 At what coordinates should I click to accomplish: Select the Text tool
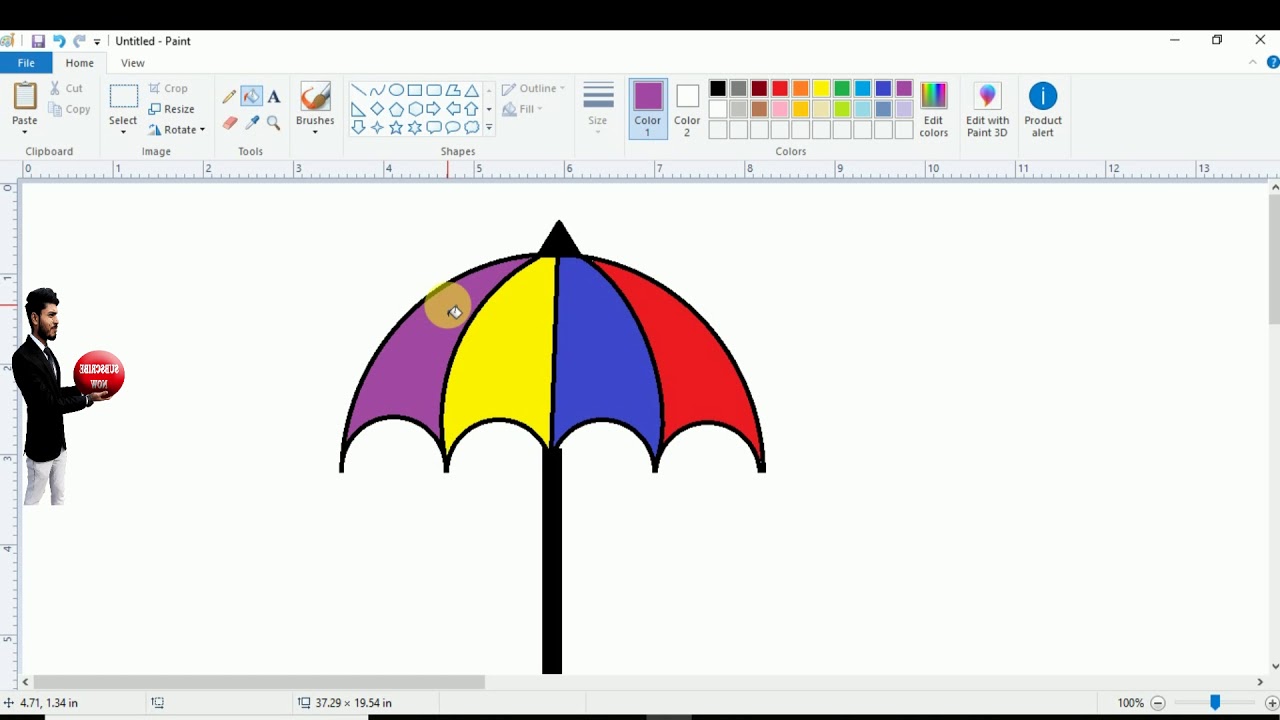[274, 97]
